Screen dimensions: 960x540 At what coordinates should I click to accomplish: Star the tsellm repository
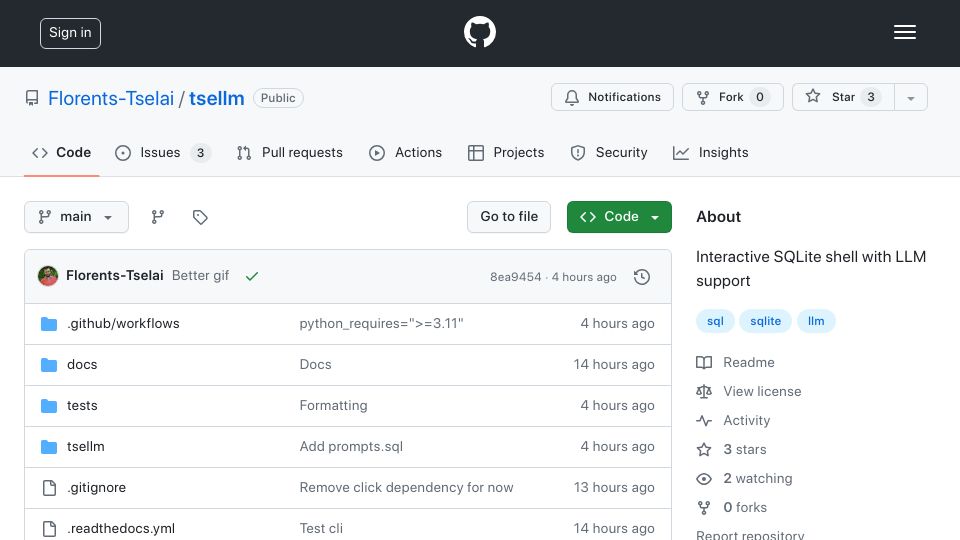(843, 97)
